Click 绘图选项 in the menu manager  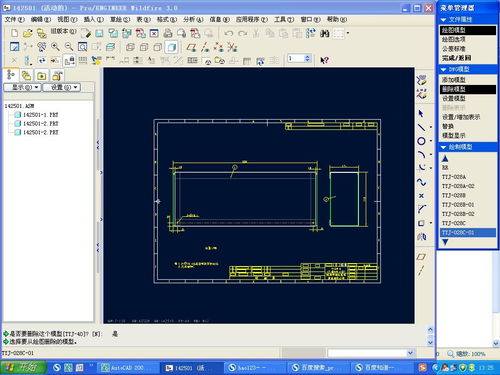(453, 39)
